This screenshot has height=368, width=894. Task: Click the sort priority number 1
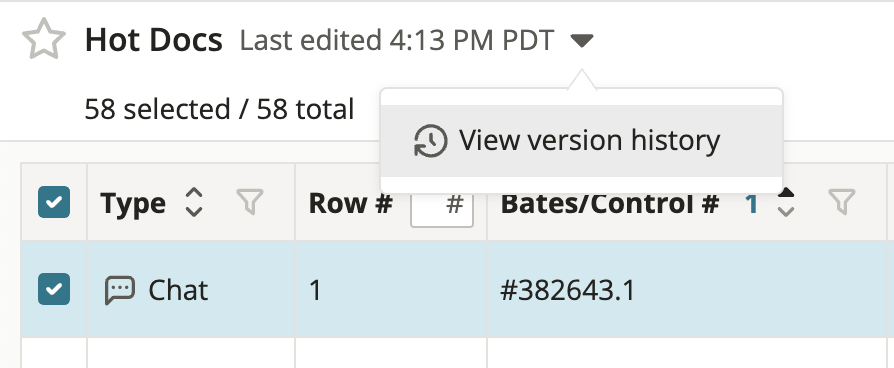tap(751, 204)
